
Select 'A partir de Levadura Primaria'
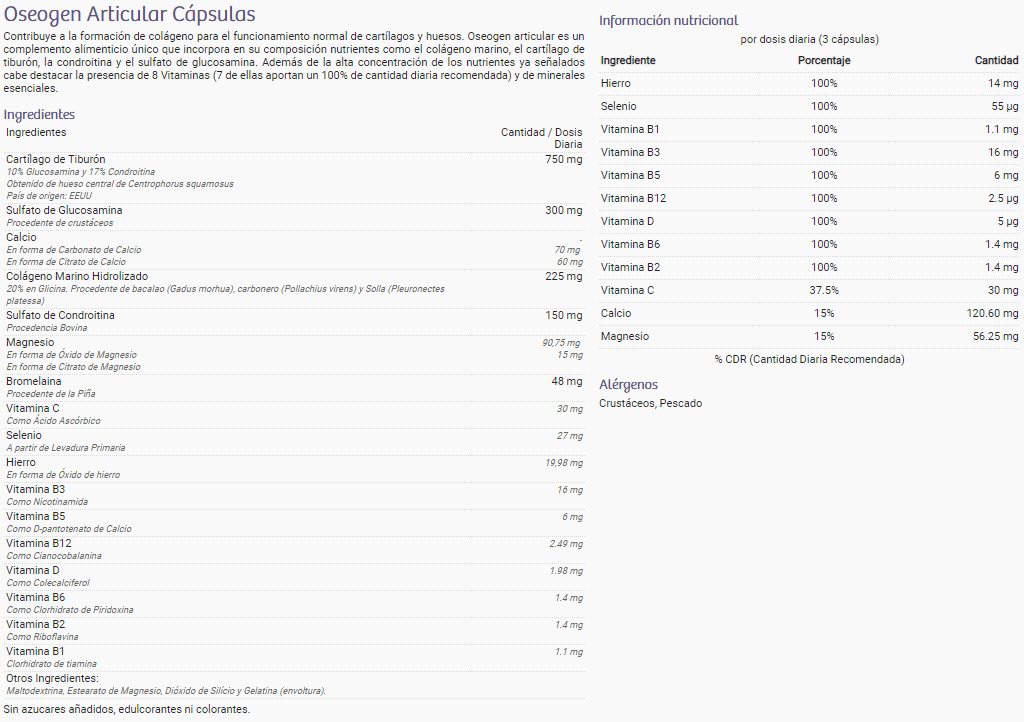66,448
